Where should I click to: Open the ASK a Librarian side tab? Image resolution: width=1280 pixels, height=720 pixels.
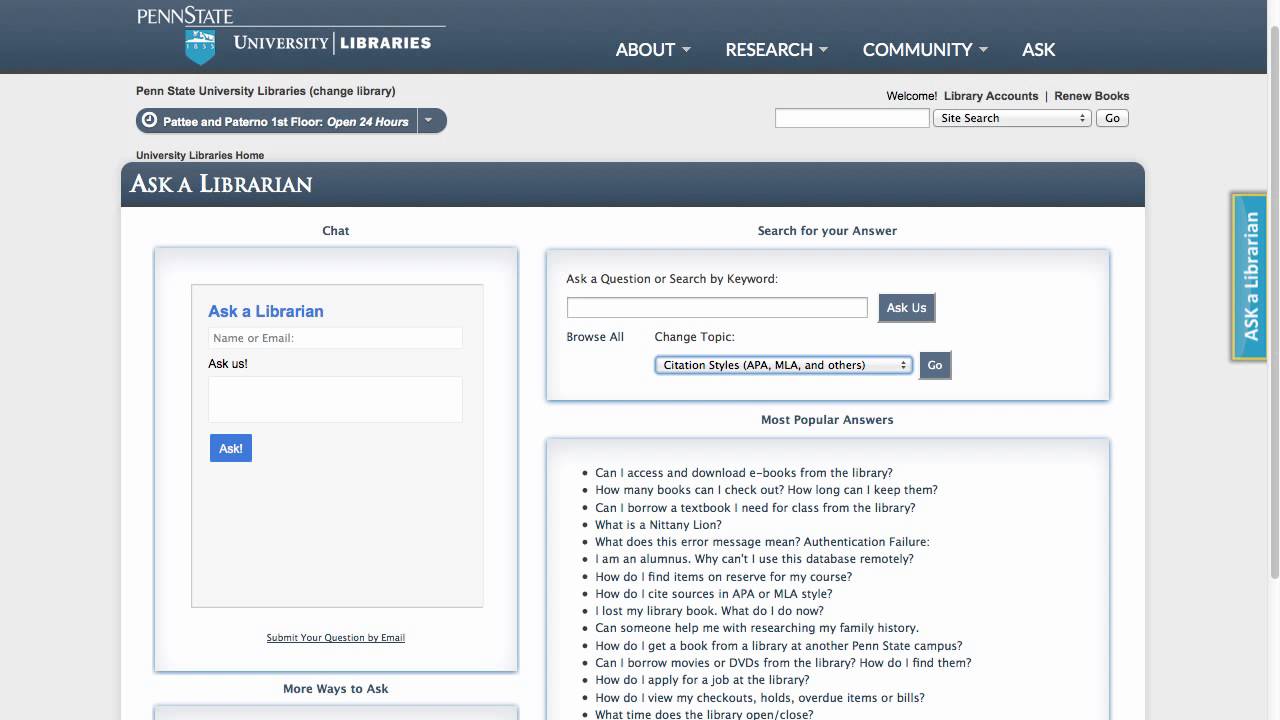[1250, 276]
